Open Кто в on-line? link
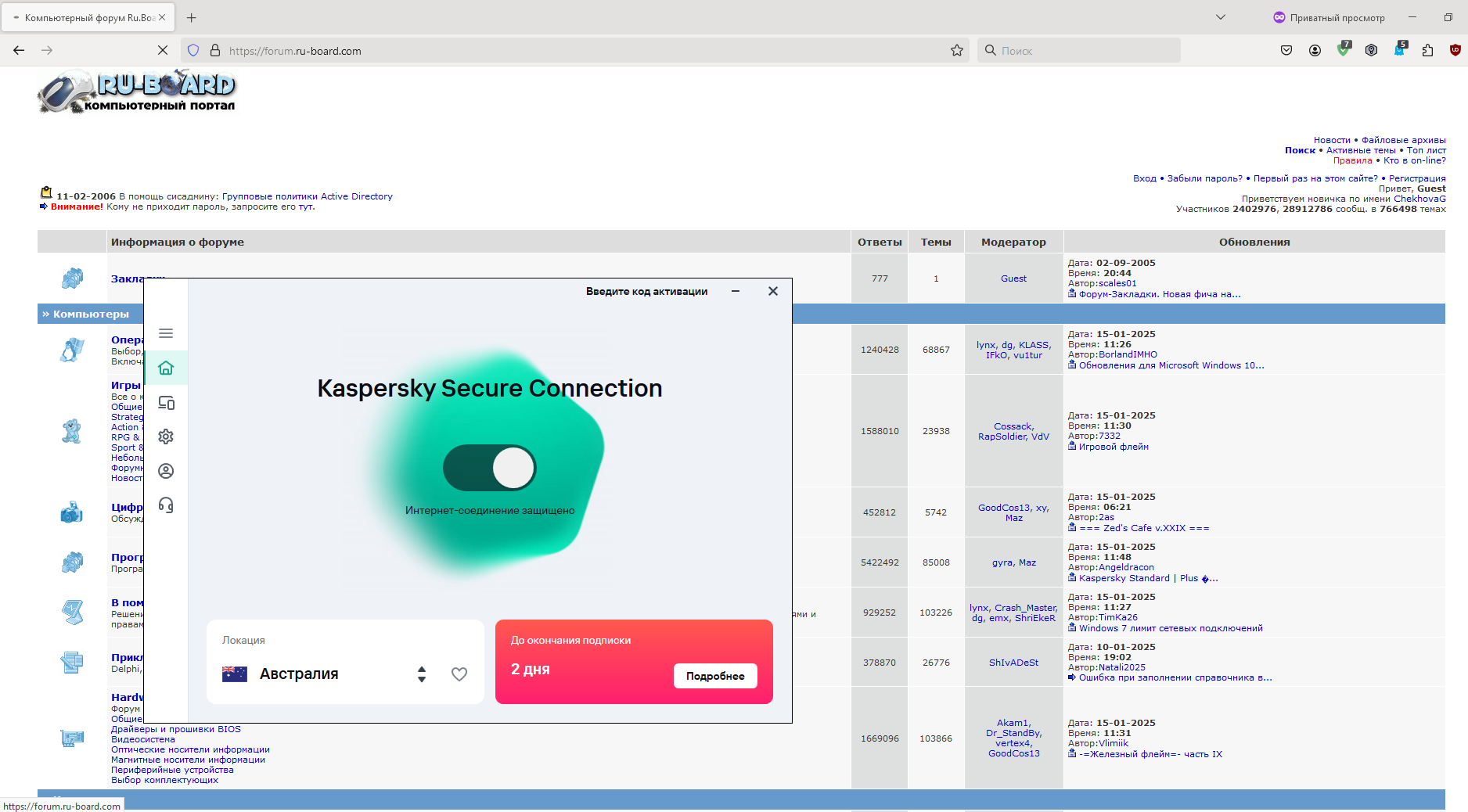1468x812 pixels. tap(1414, 160)
